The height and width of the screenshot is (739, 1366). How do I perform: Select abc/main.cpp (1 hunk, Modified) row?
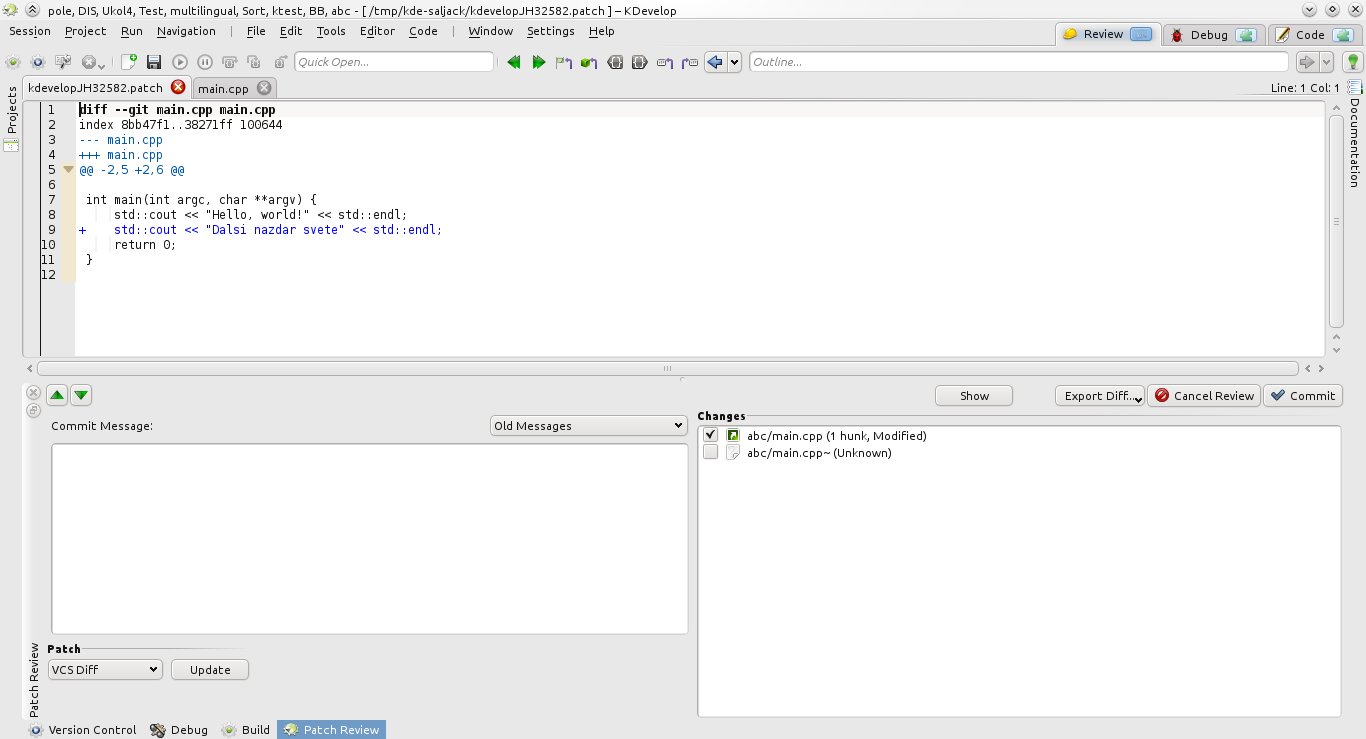[1019, 436]
